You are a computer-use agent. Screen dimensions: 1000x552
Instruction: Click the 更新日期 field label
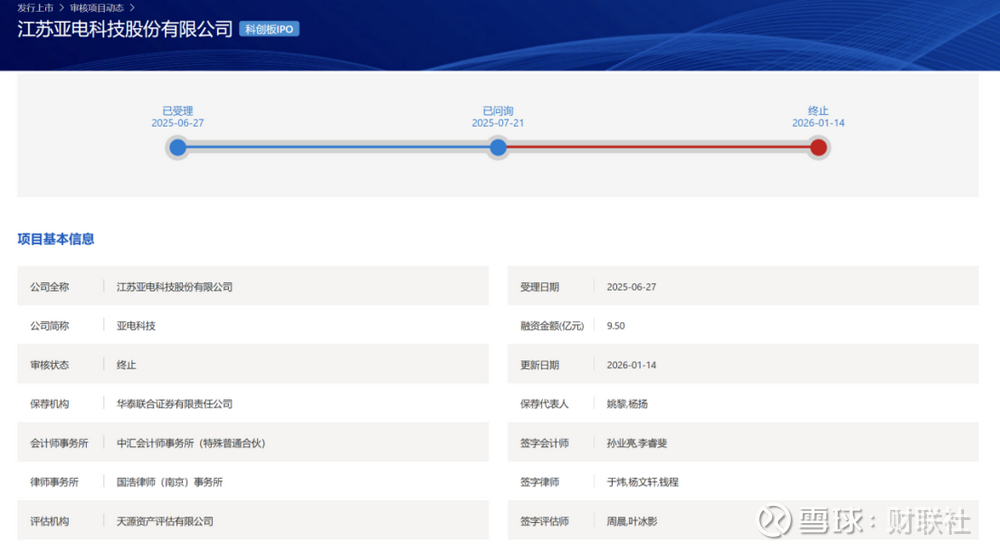[x=540, y=365]
